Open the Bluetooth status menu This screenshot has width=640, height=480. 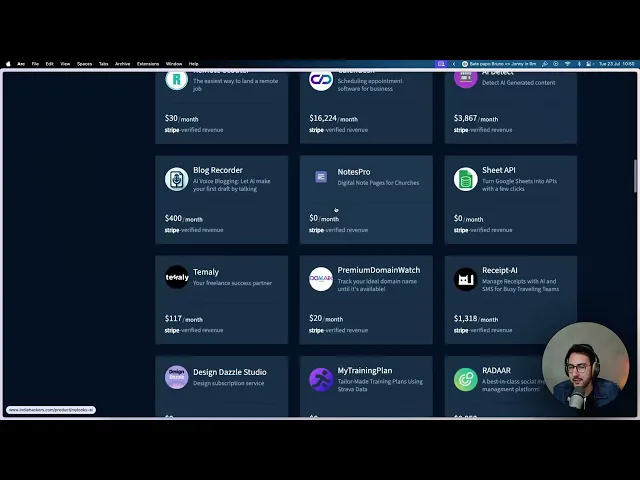579,64
